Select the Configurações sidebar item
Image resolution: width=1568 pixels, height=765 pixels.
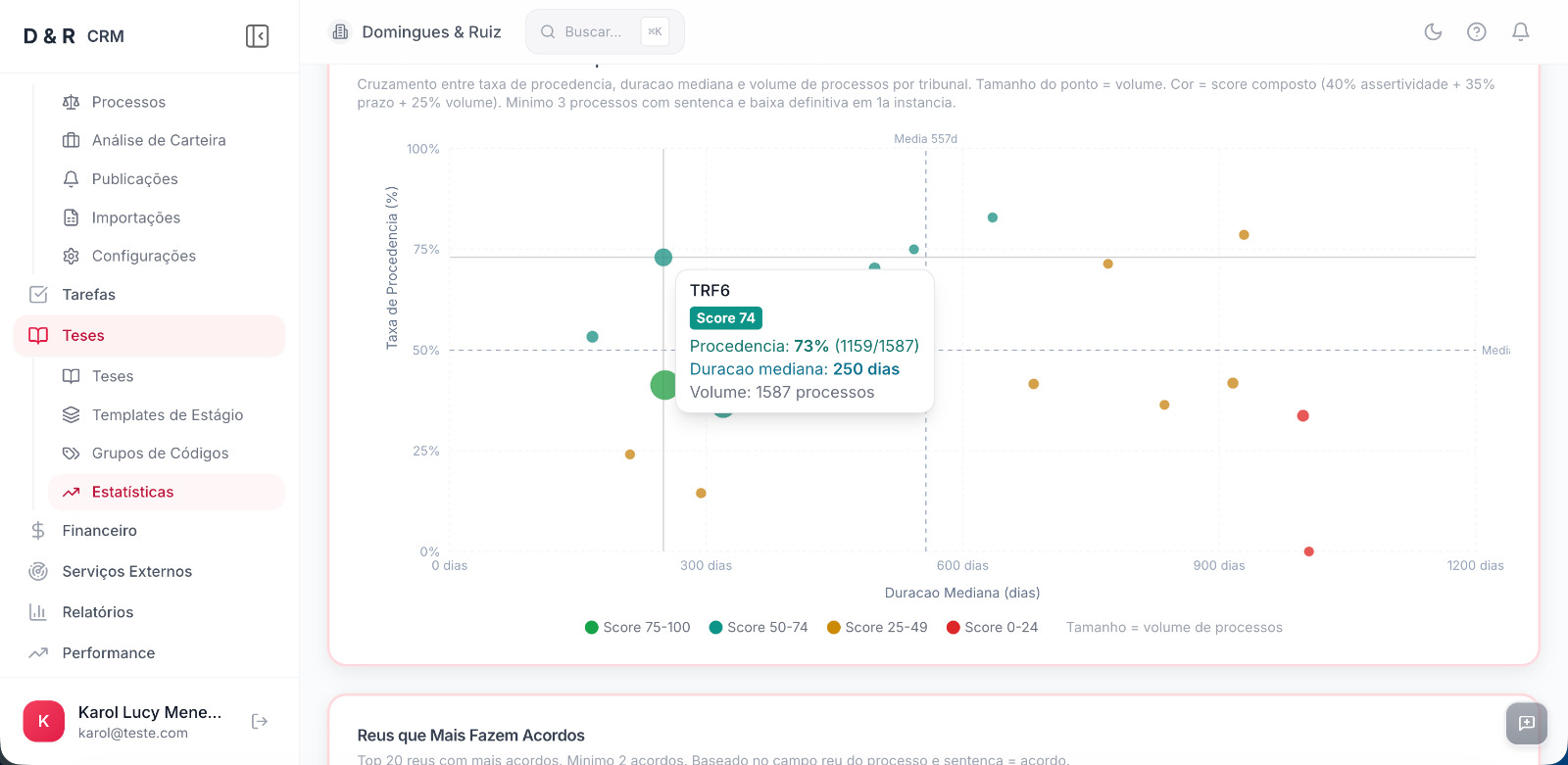pyautogui.click(x=143, y=256)
